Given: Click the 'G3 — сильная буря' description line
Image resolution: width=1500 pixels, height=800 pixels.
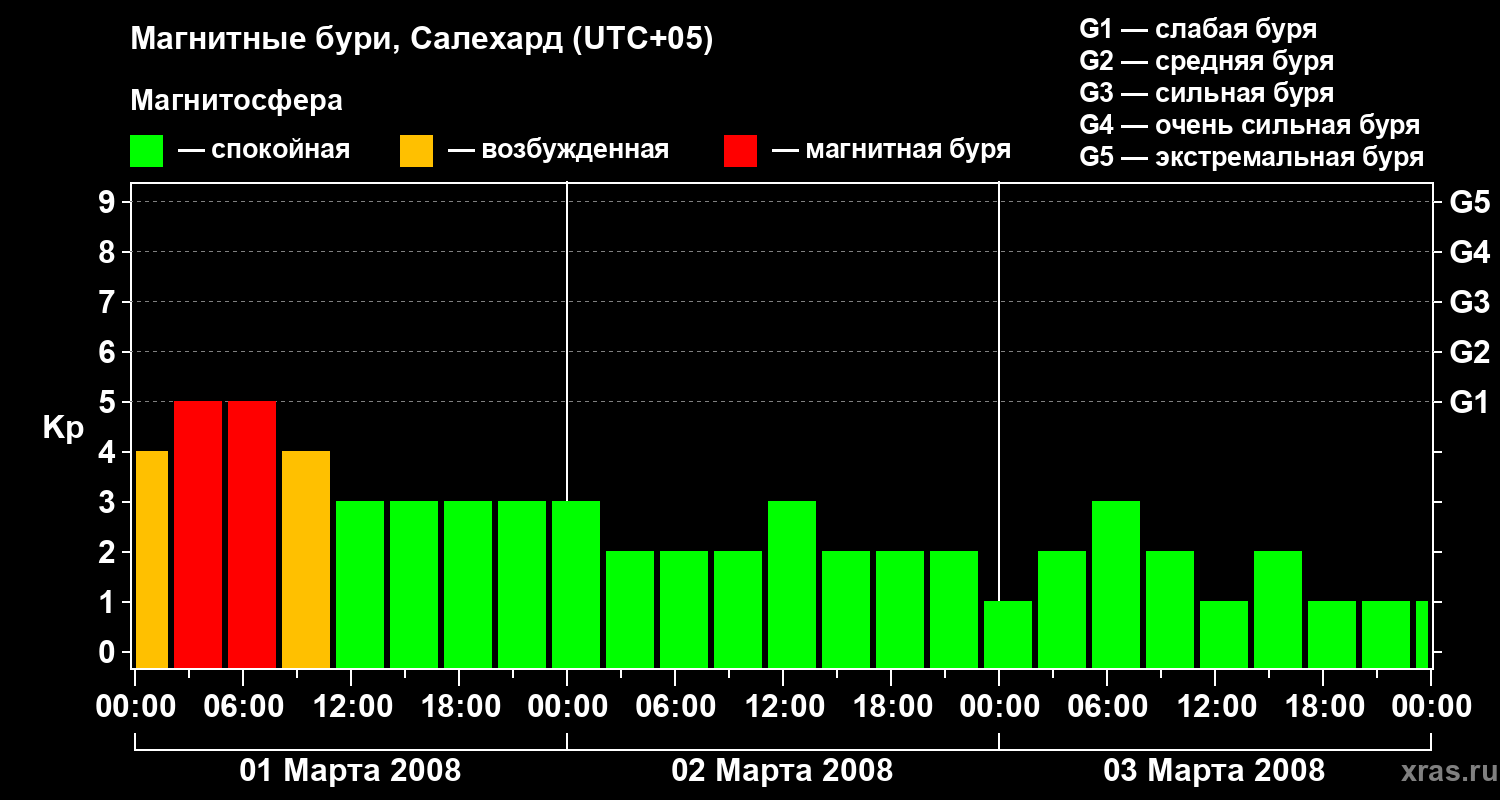Looking at the screenshot, I should coord(1206,93).
